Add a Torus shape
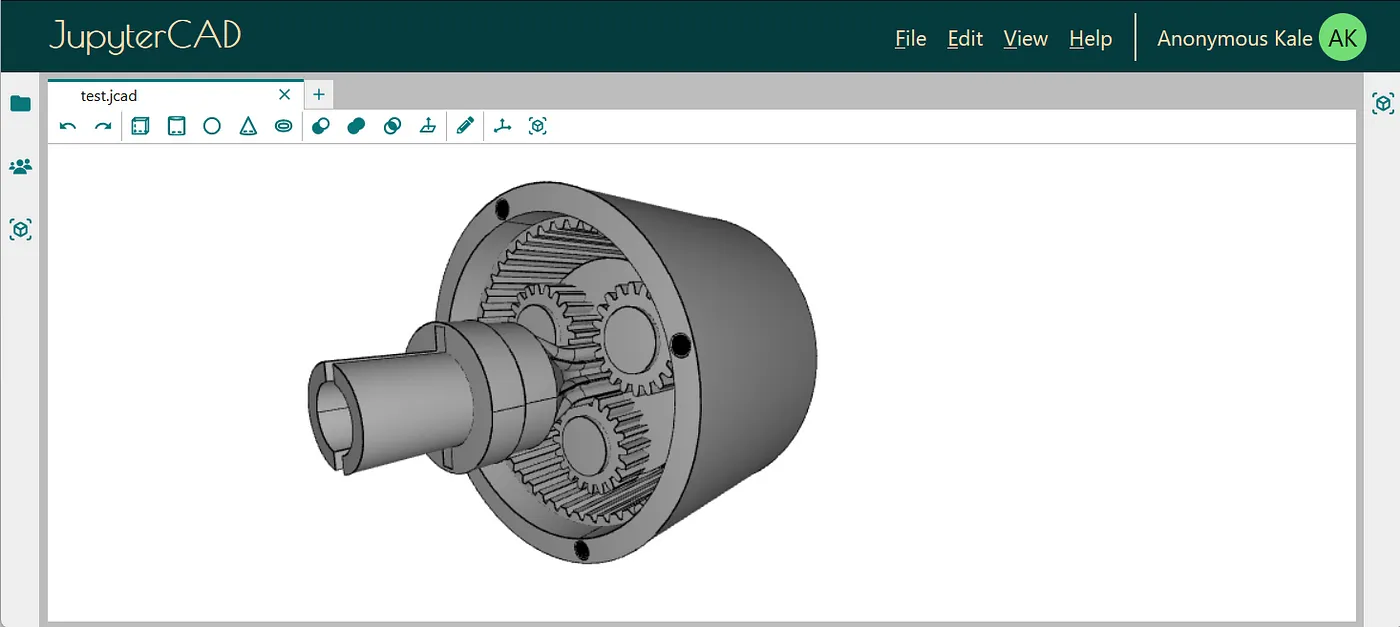The image size is (1400, 627). point(284,126)
